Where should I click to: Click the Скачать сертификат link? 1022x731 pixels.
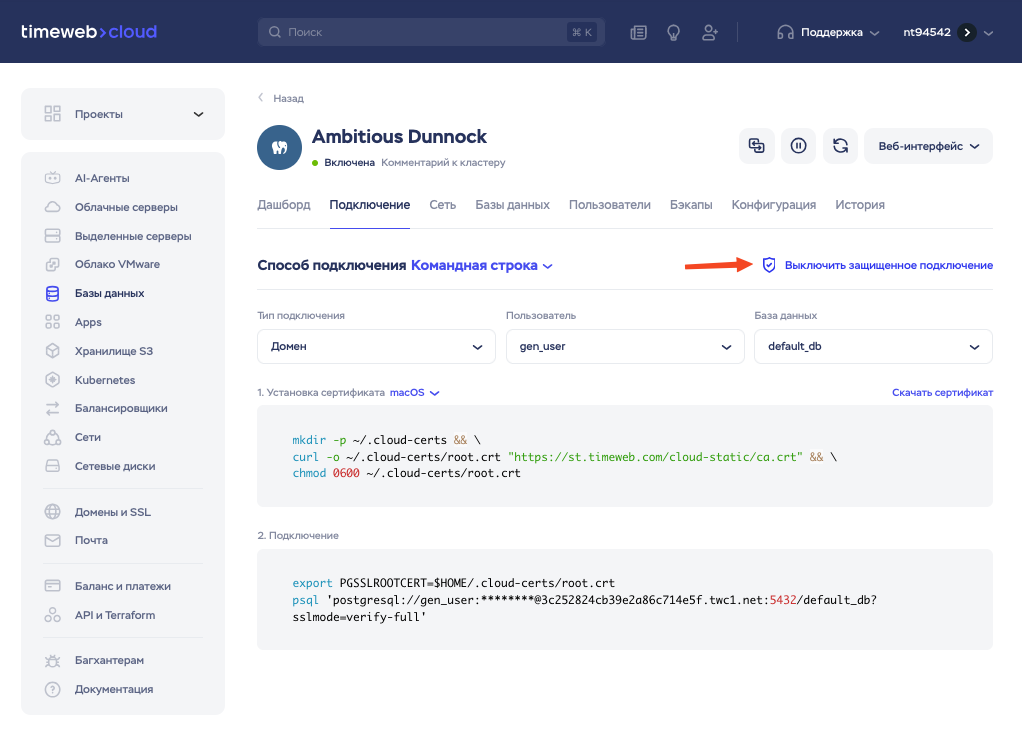click(x=942, y=393)
